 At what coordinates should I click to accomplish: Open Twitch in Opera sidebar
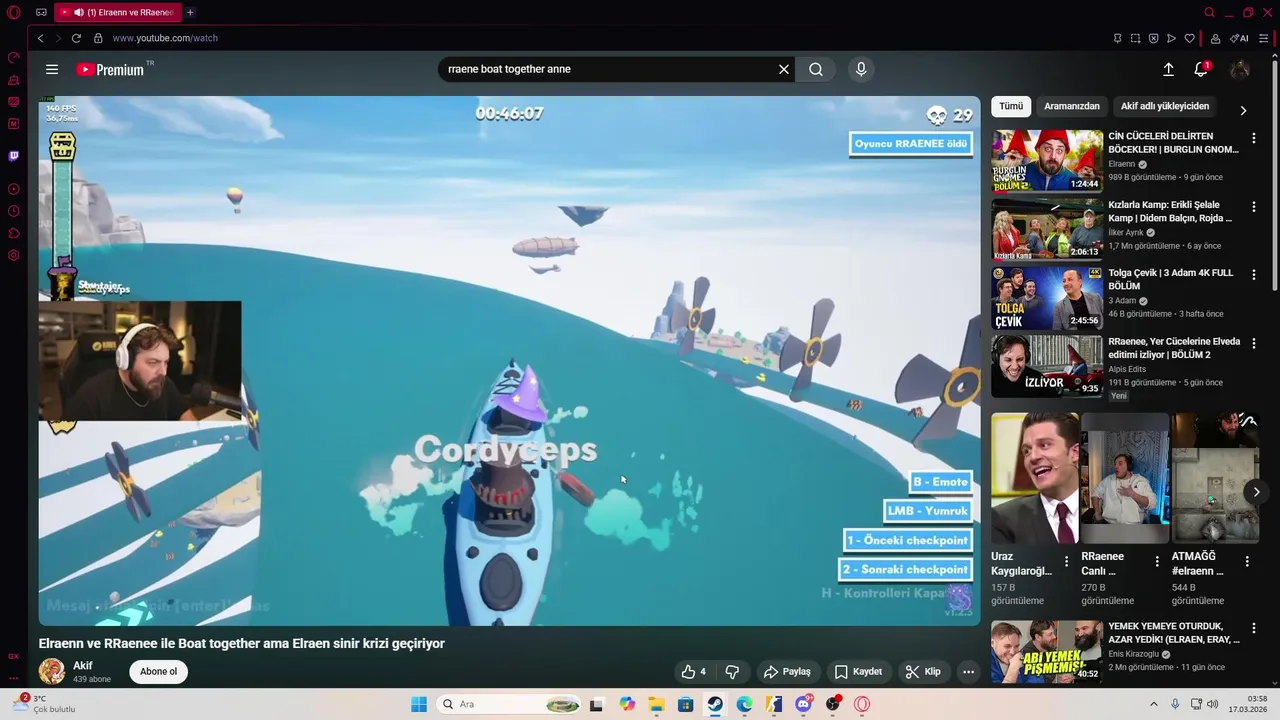tap(13, 156)
